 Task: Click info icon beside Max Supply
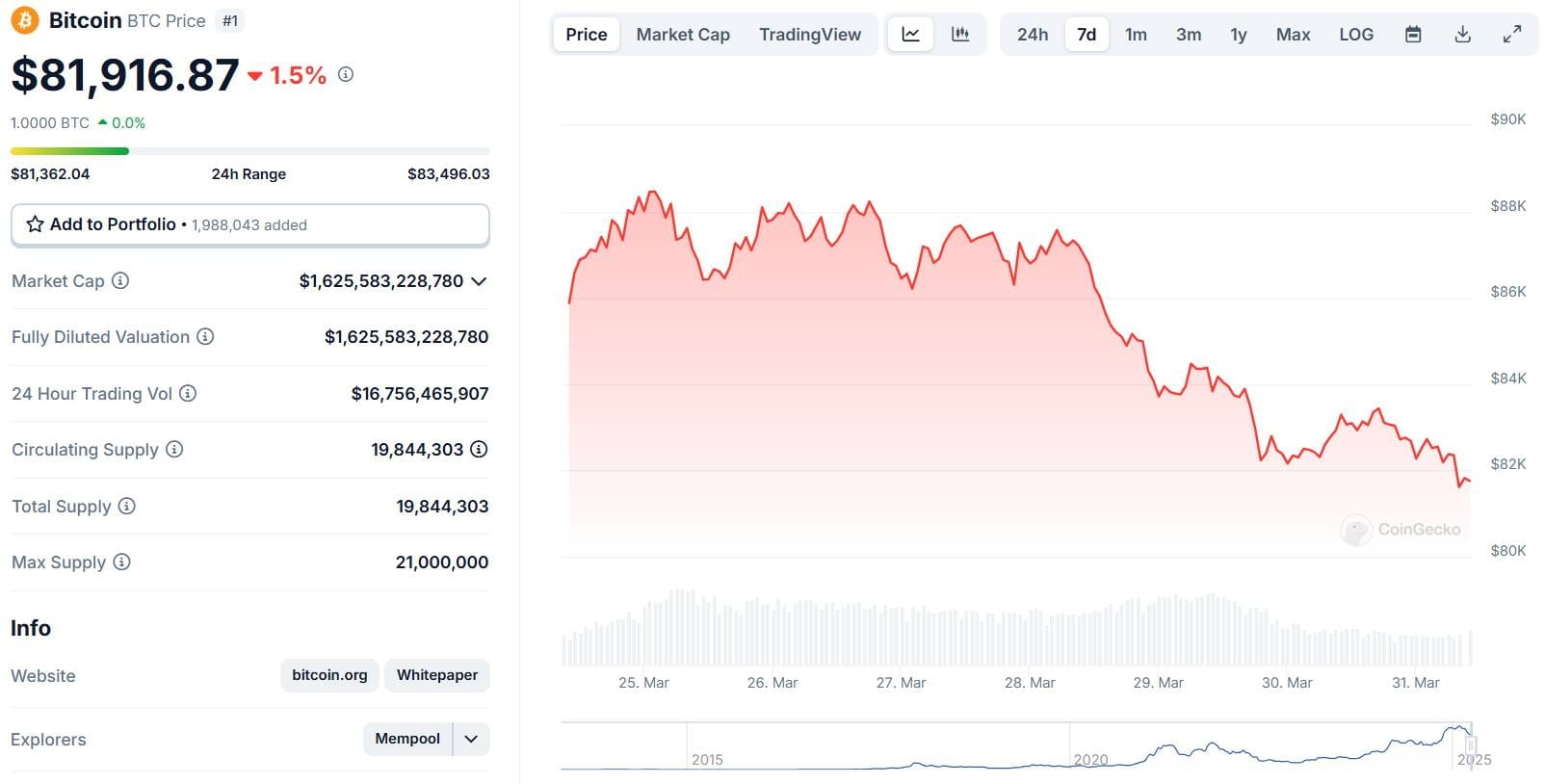(121, 562)
